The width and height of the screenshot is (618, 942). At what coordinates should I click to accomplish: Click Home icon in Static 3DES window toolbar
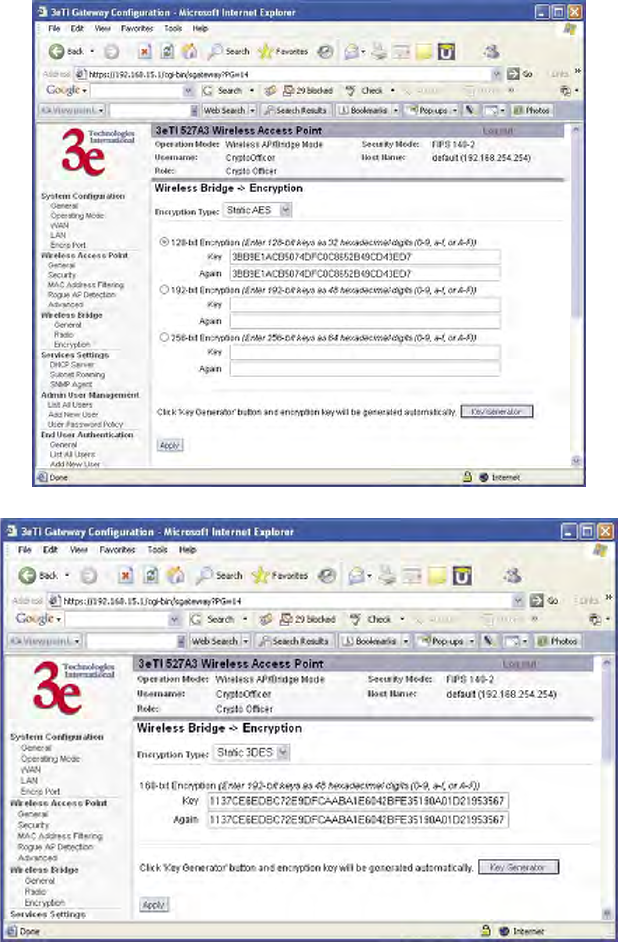coord(175,576)
